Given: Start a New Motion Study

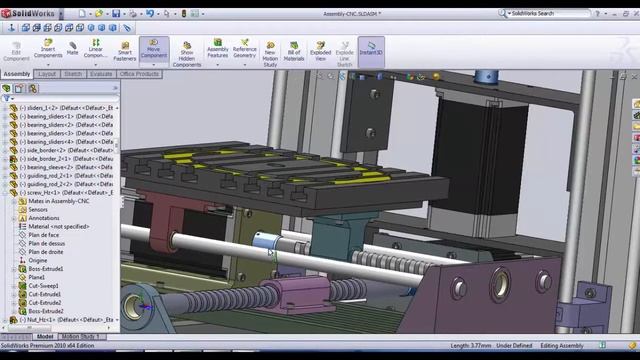Looking at the screenshot, I should tap(270, 54).
